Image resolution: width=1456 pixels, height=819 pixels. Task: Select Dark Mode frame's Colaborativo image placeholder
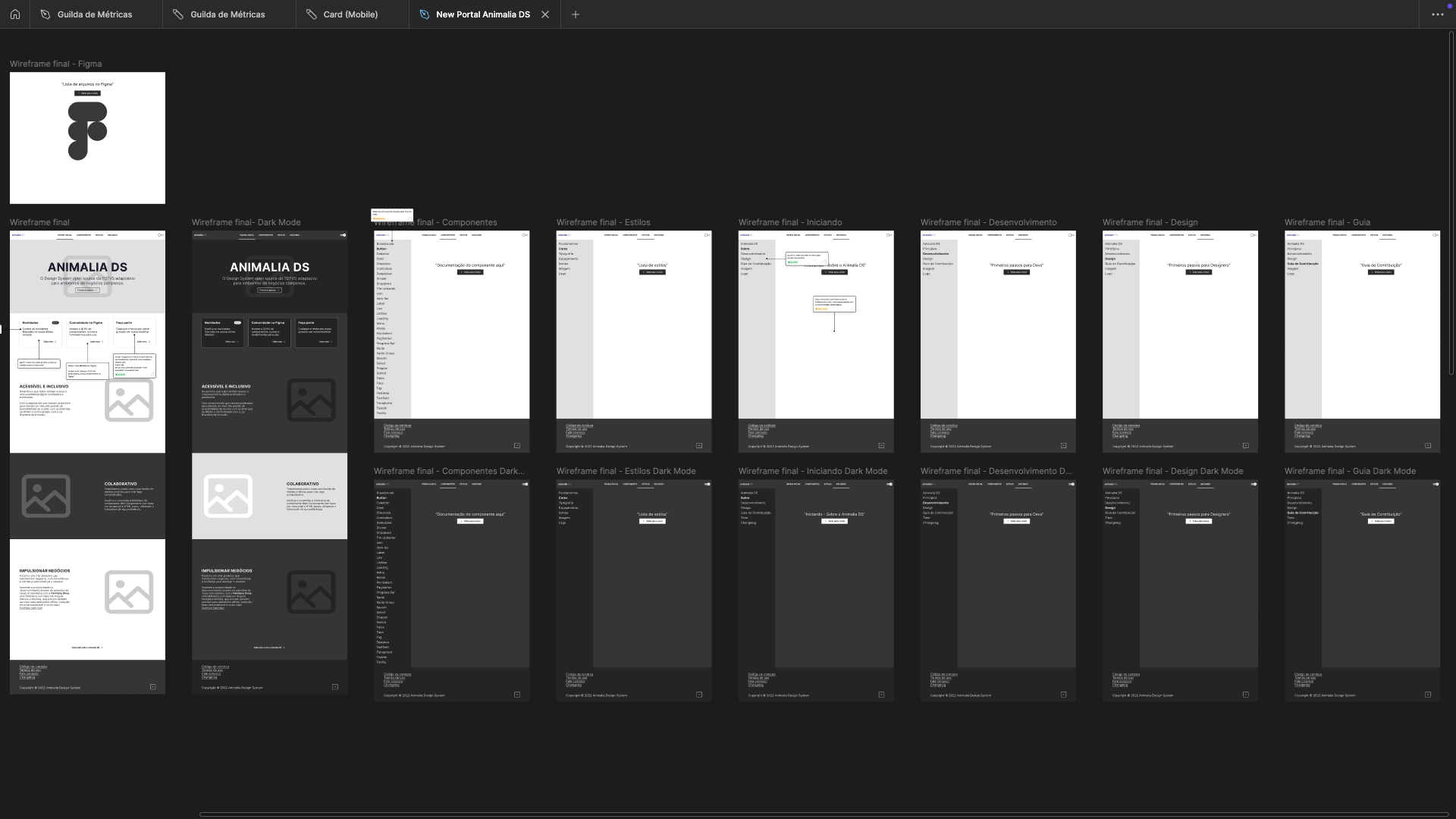tap(227, 496)
